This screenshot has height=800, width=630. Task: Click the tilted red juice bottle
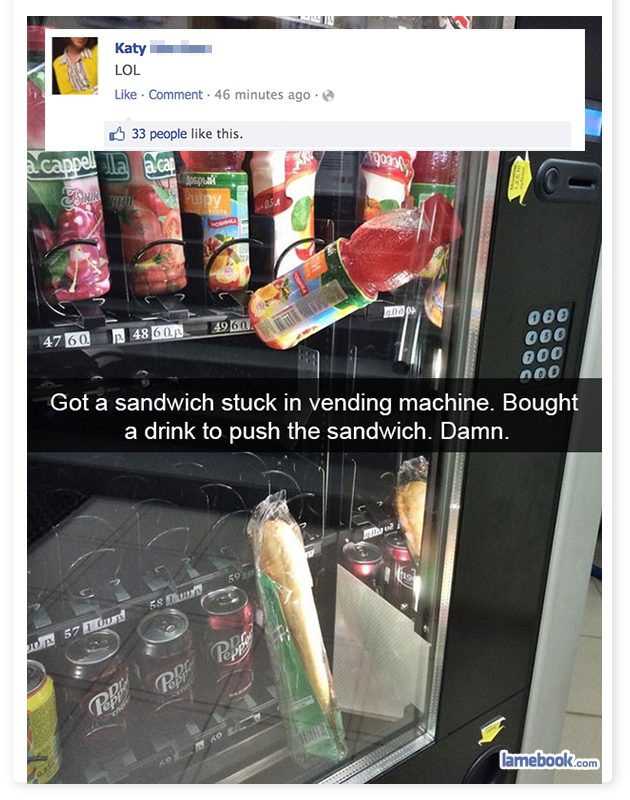coord(352,273)
